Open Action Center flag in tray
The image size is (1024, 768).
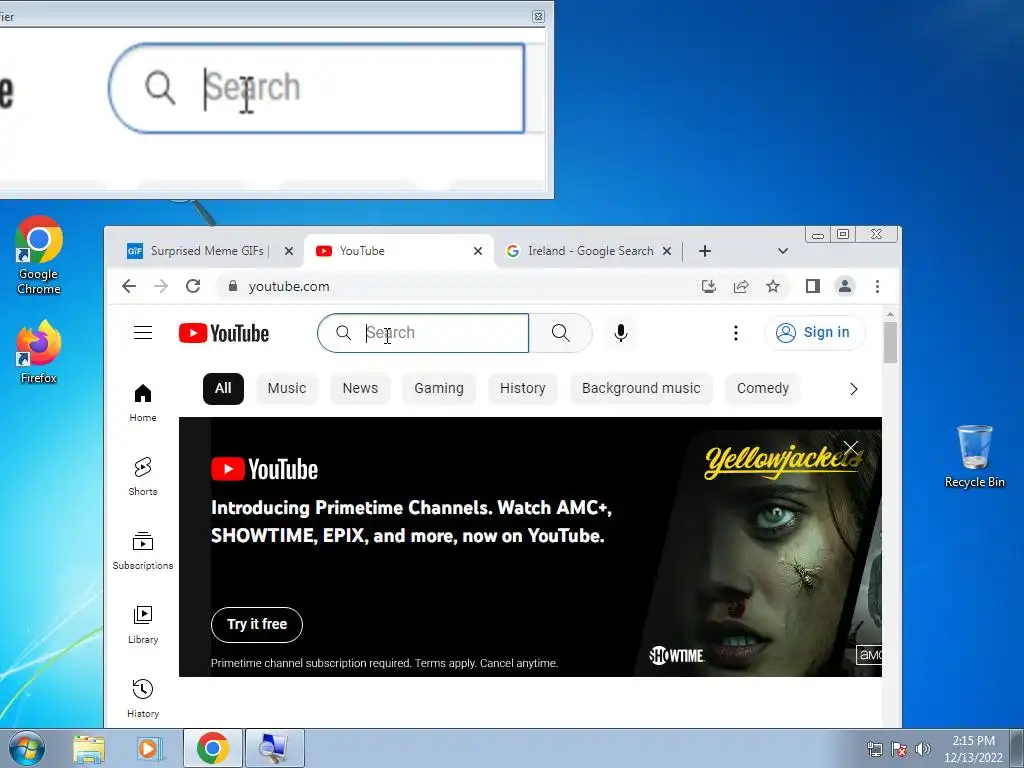point(899,748)
